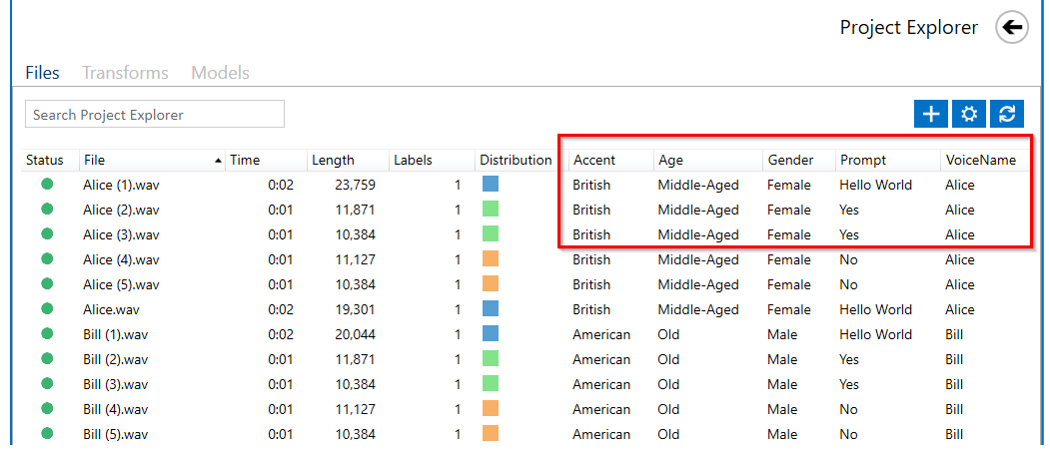Switch to the Models tab

pos(220,72)
